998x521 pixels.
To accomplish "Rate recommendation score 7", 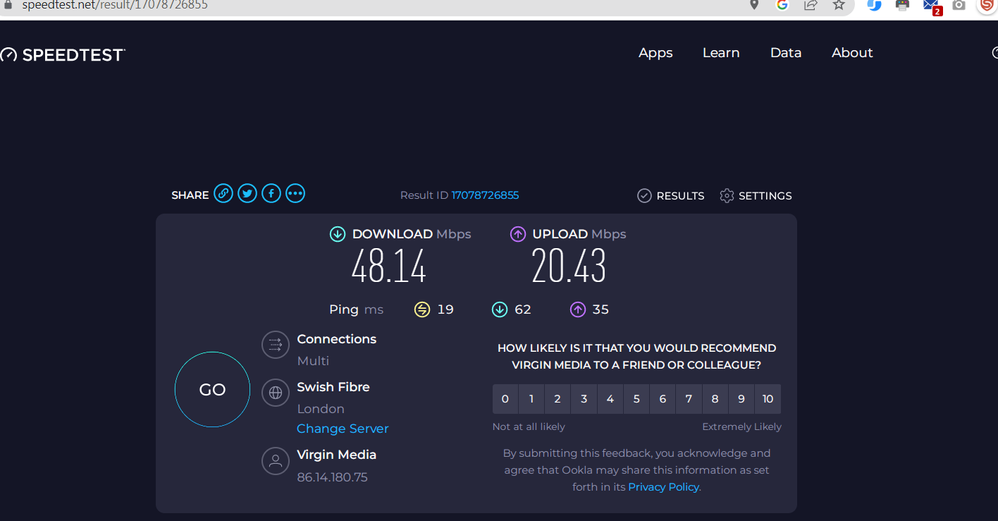I will pos(689,399).
